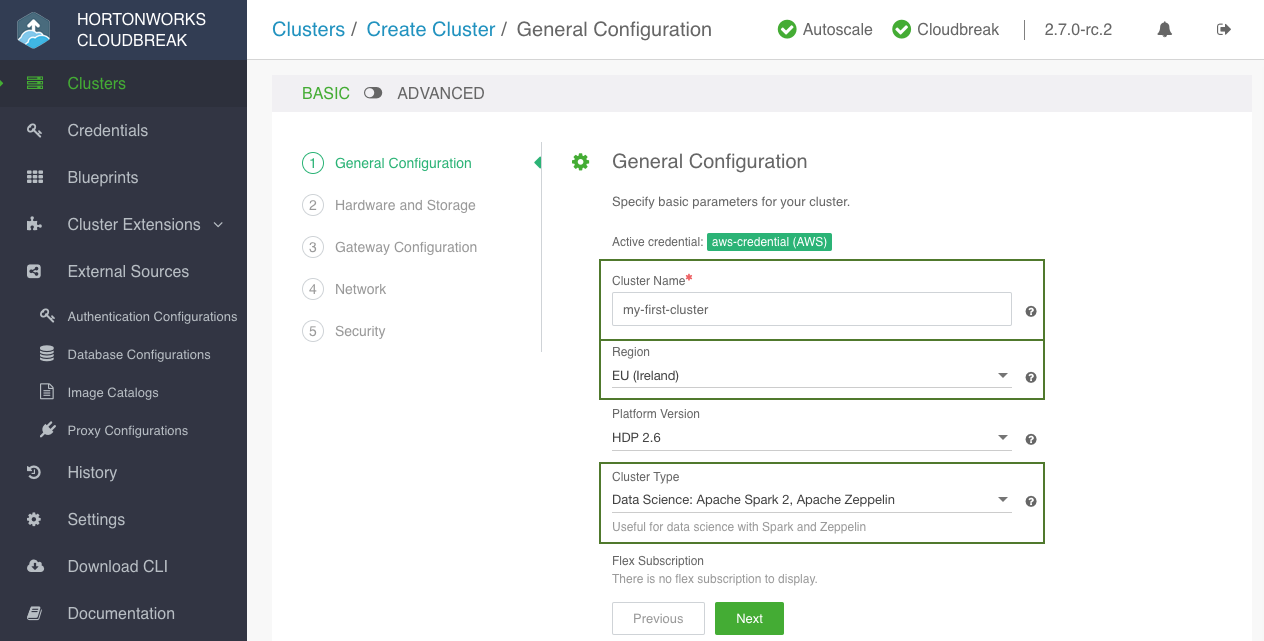The width and height of the screenshot is (1264, 641).
Task: Click the Autoscale green status check icon
Action: point(787,30)
